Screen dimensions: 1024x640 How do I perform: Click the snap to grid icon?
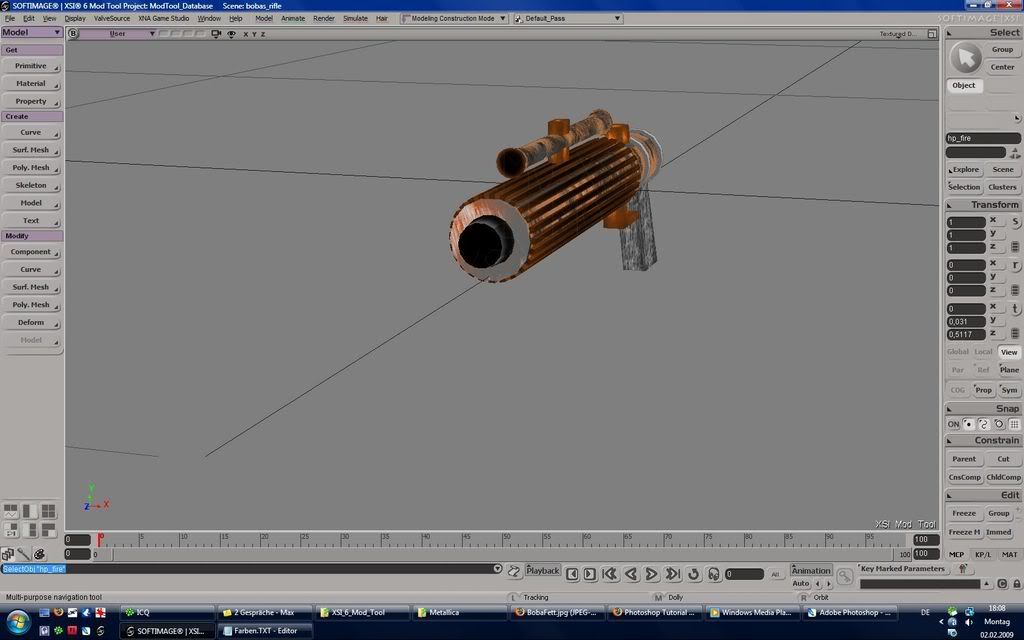pos(1014,424)
